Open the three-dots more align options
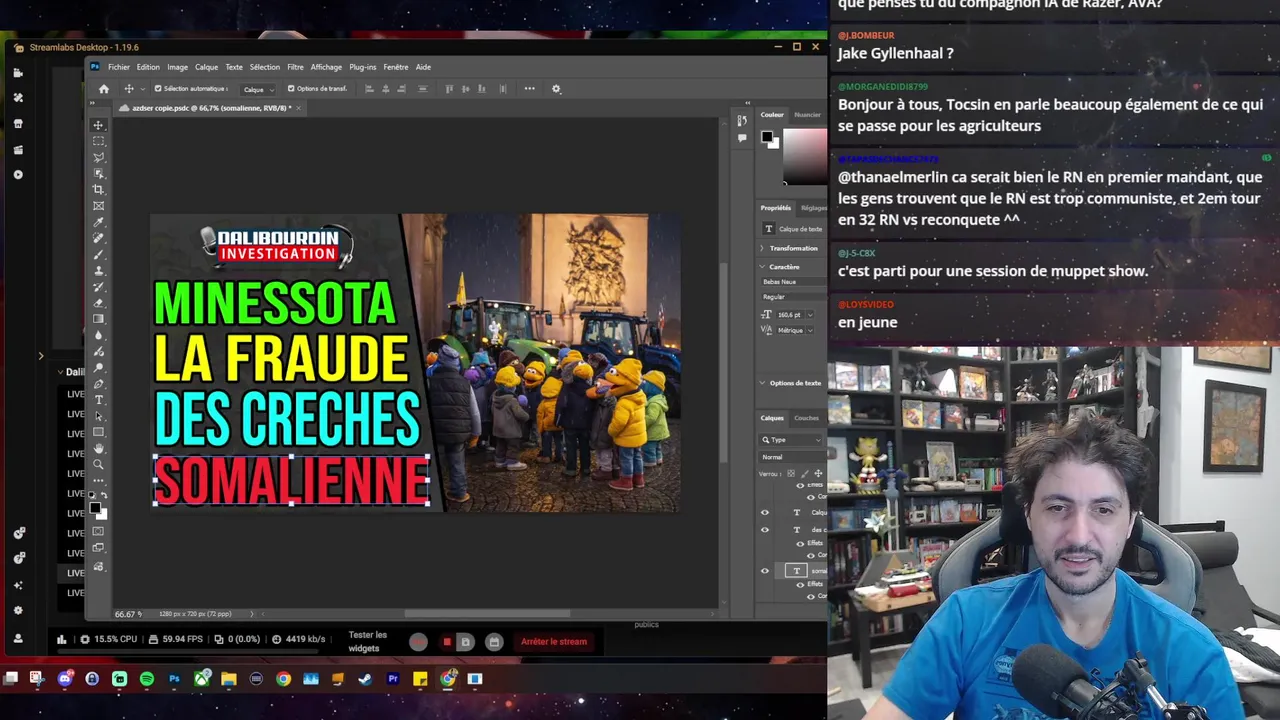Image resolution: width=1280 pixels, height=720 pixels. click(529, 88)
